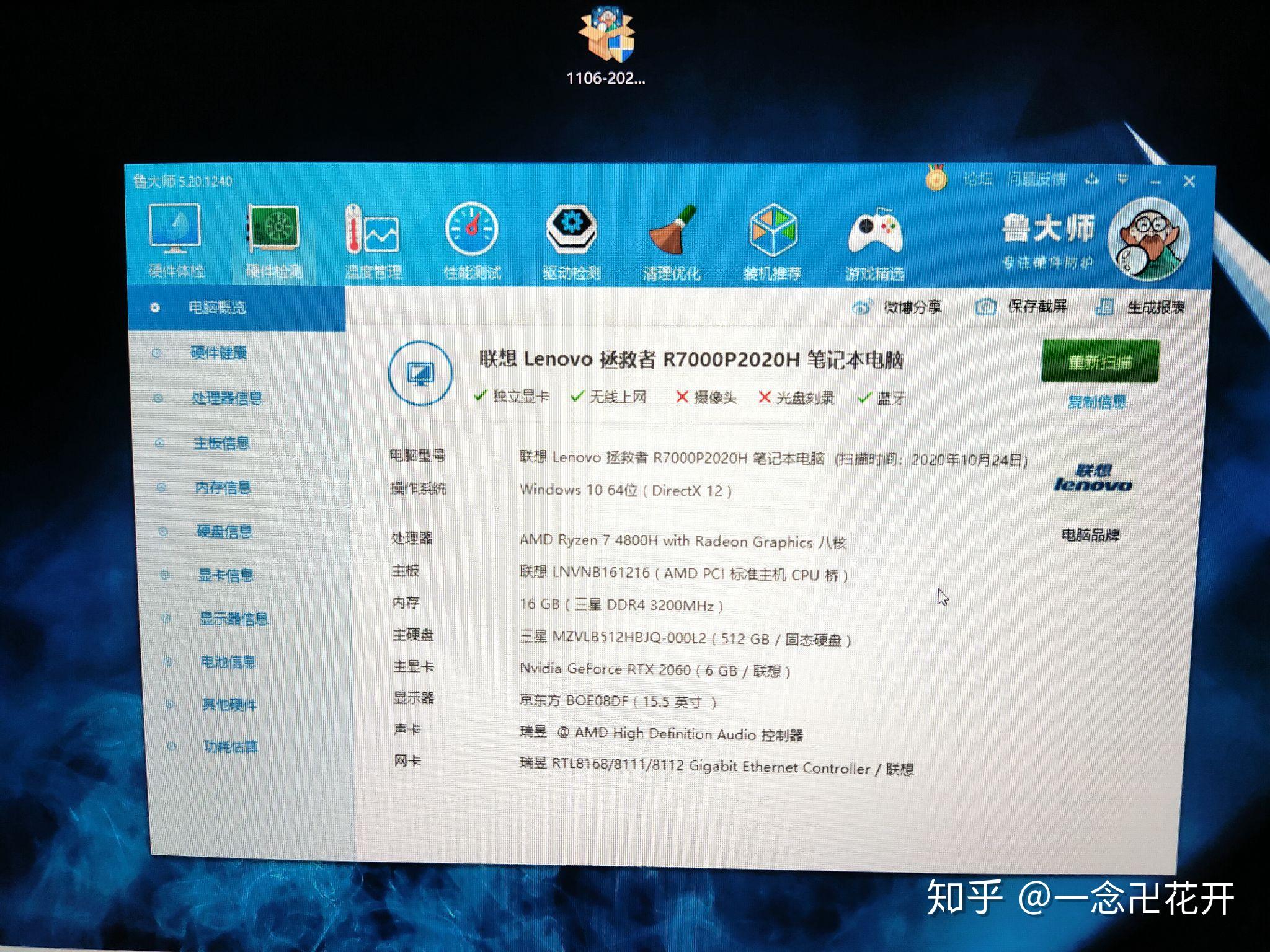1270x952 pixels.
Task: Click 三星 MZVLB512HBJQ-000L2 disk value
Action: 685,638
